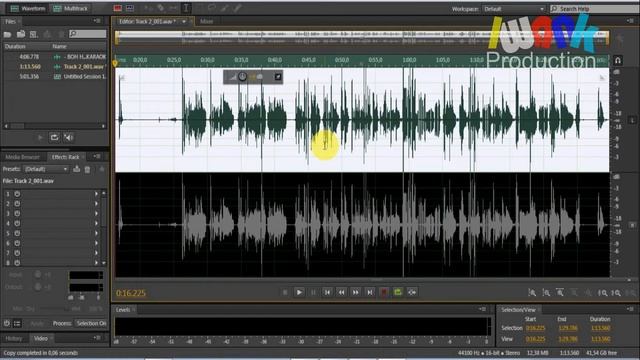Click the Import file icon

21,34
